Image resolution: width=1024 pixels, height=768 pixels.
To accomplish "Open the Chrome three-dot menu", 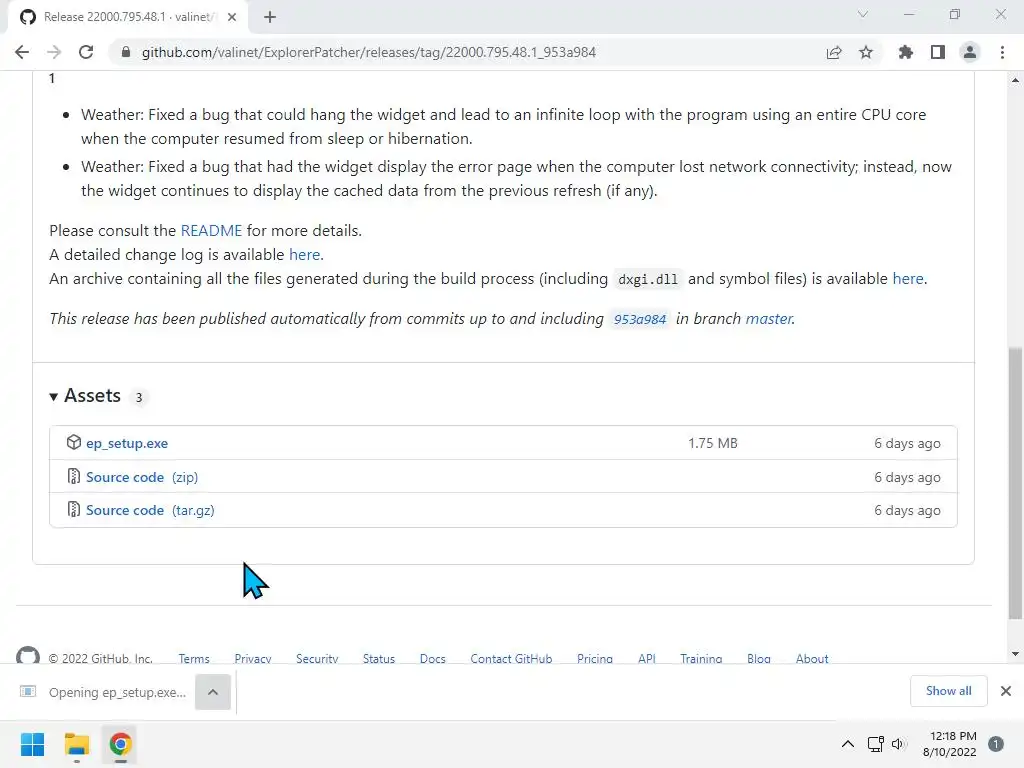I will (x=1002, y=52).
